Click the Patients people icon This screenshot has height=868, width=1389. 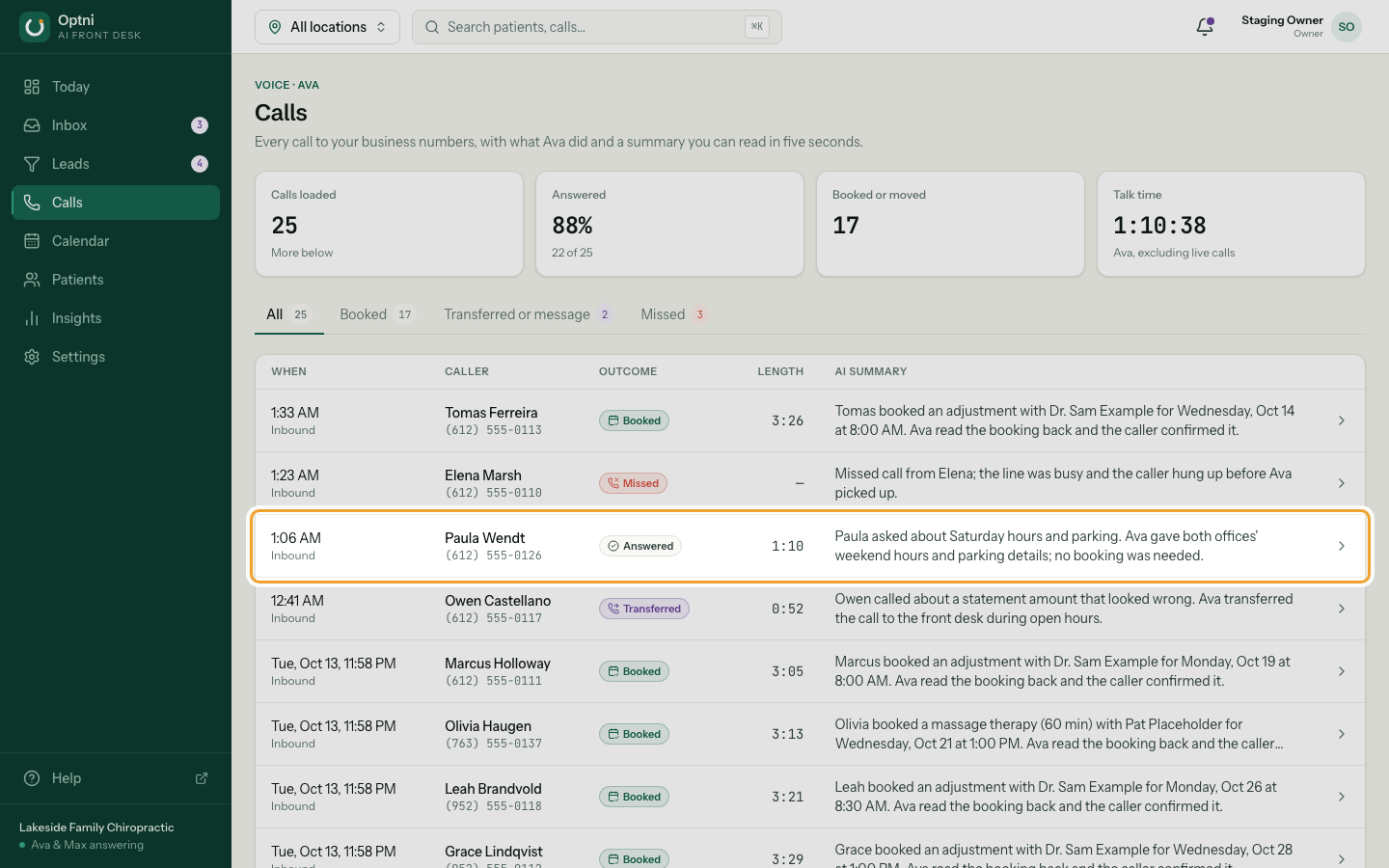(x=32, y=280)
